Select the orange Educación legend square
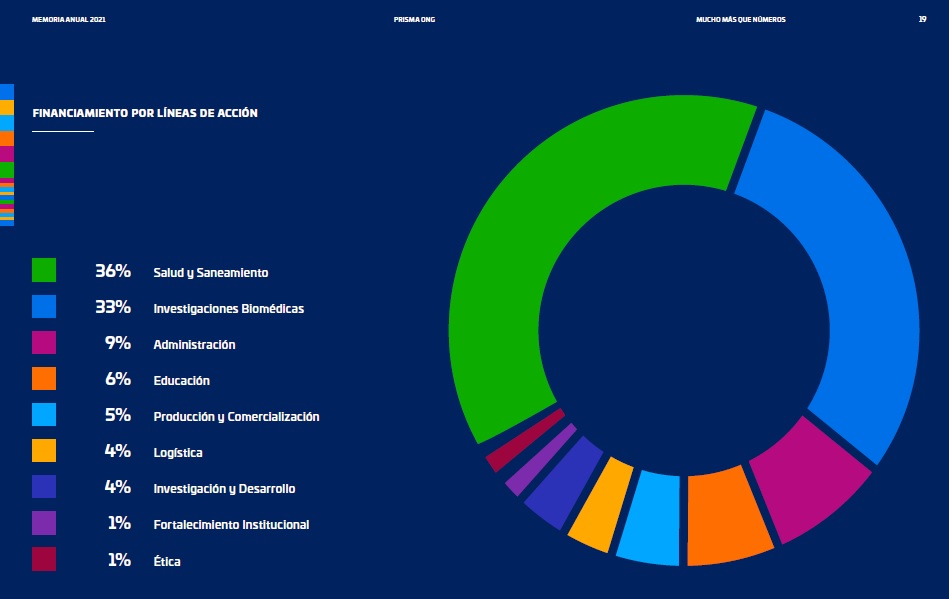The width and height of the screenshot is (949, 599). click(x=44, y=379)
